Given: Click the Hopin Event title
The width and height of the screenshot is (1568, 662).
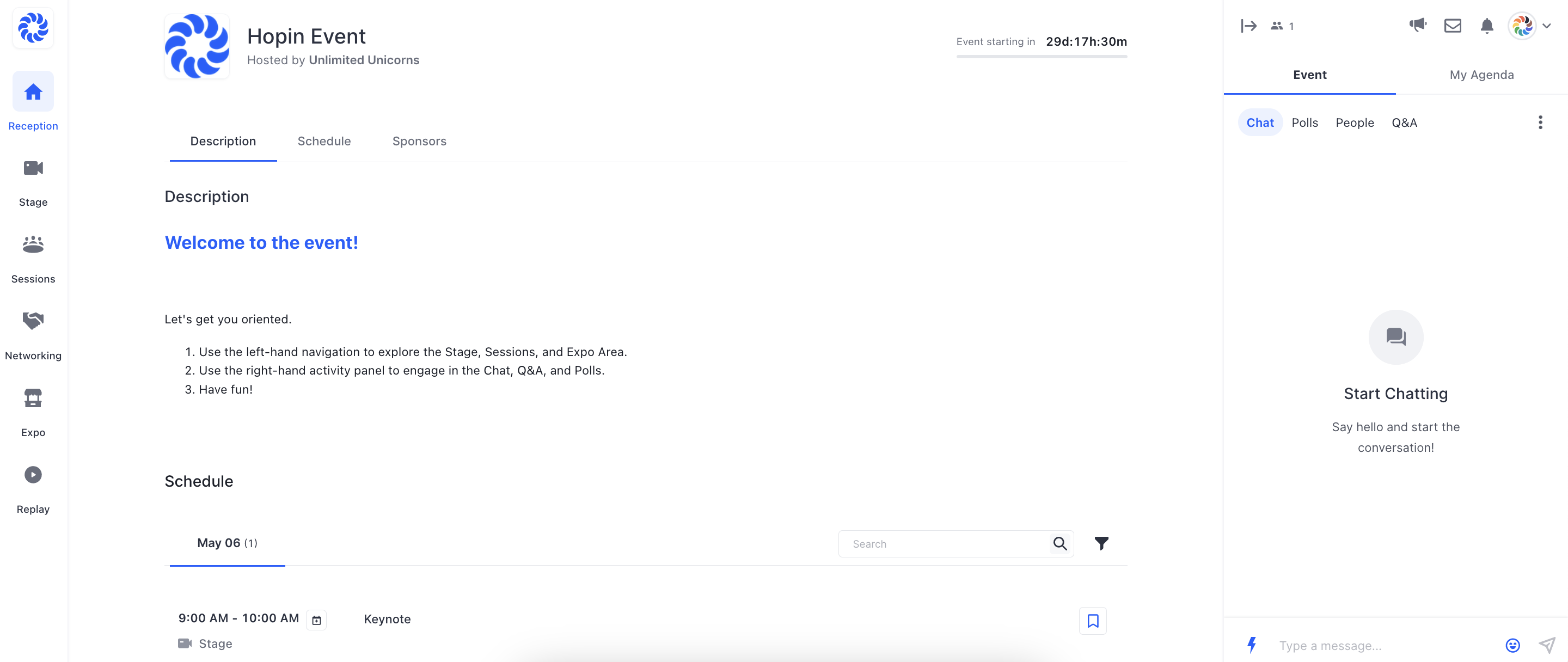Looking at the screenshot, I should coord(306,36).
